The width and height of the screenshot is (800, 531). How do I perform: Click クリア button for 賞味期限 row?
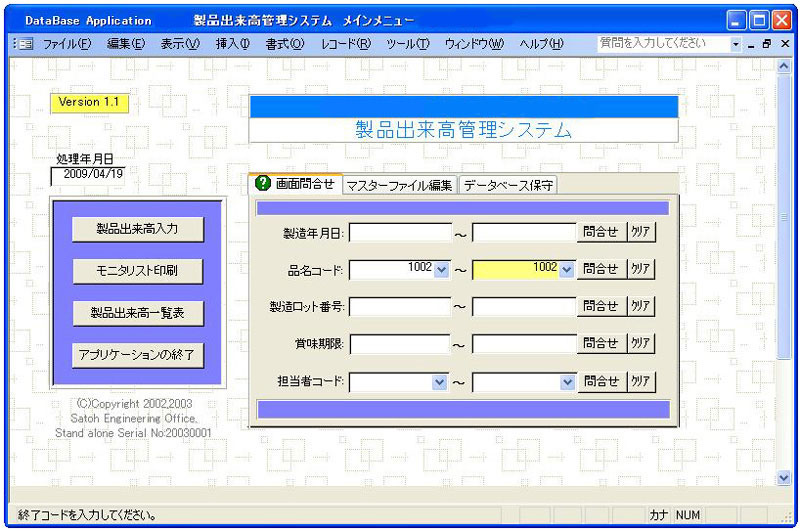click(x=640, y=344)
